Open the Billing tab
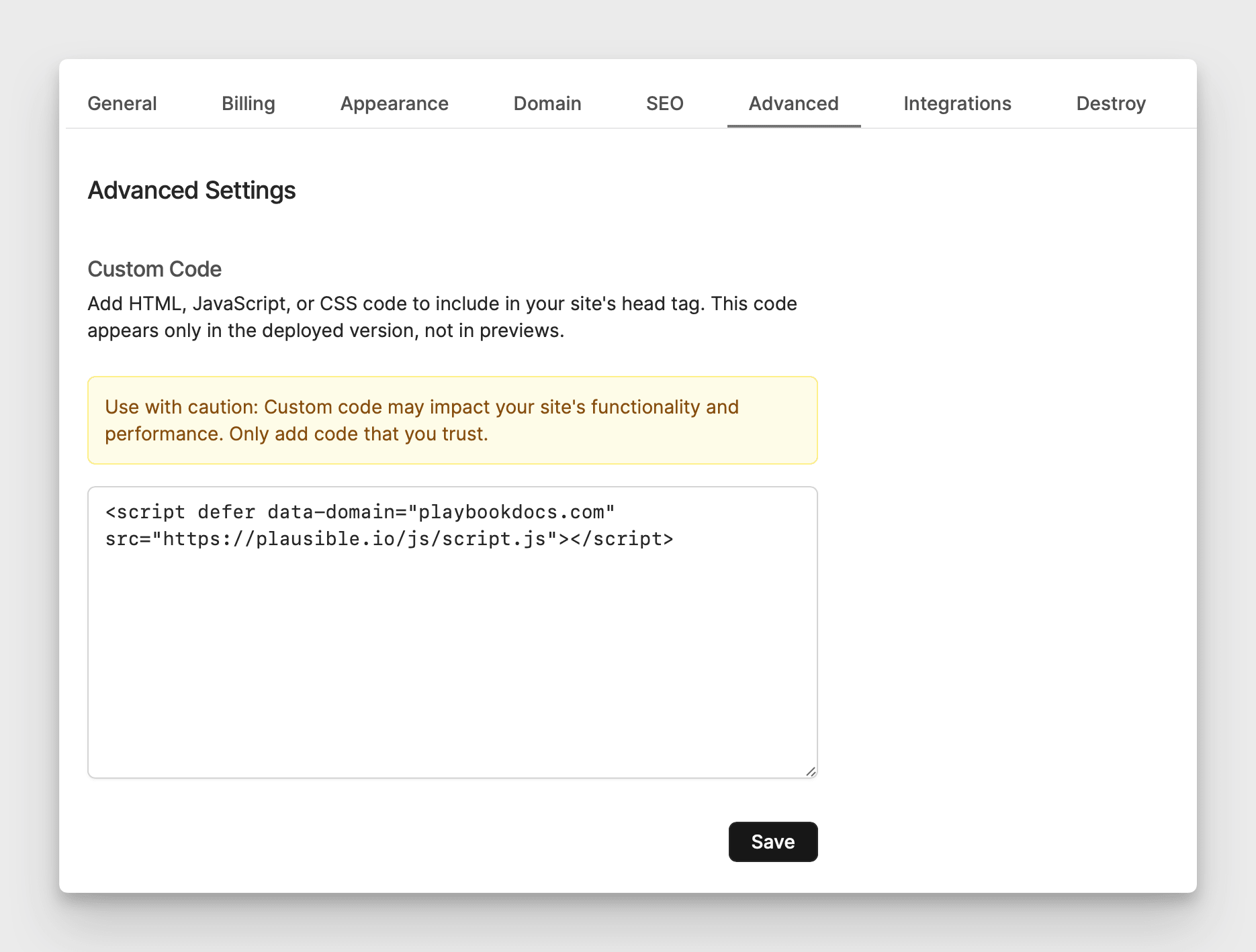The height and width of the screenshot is (952, 1256). coord(248,103)
